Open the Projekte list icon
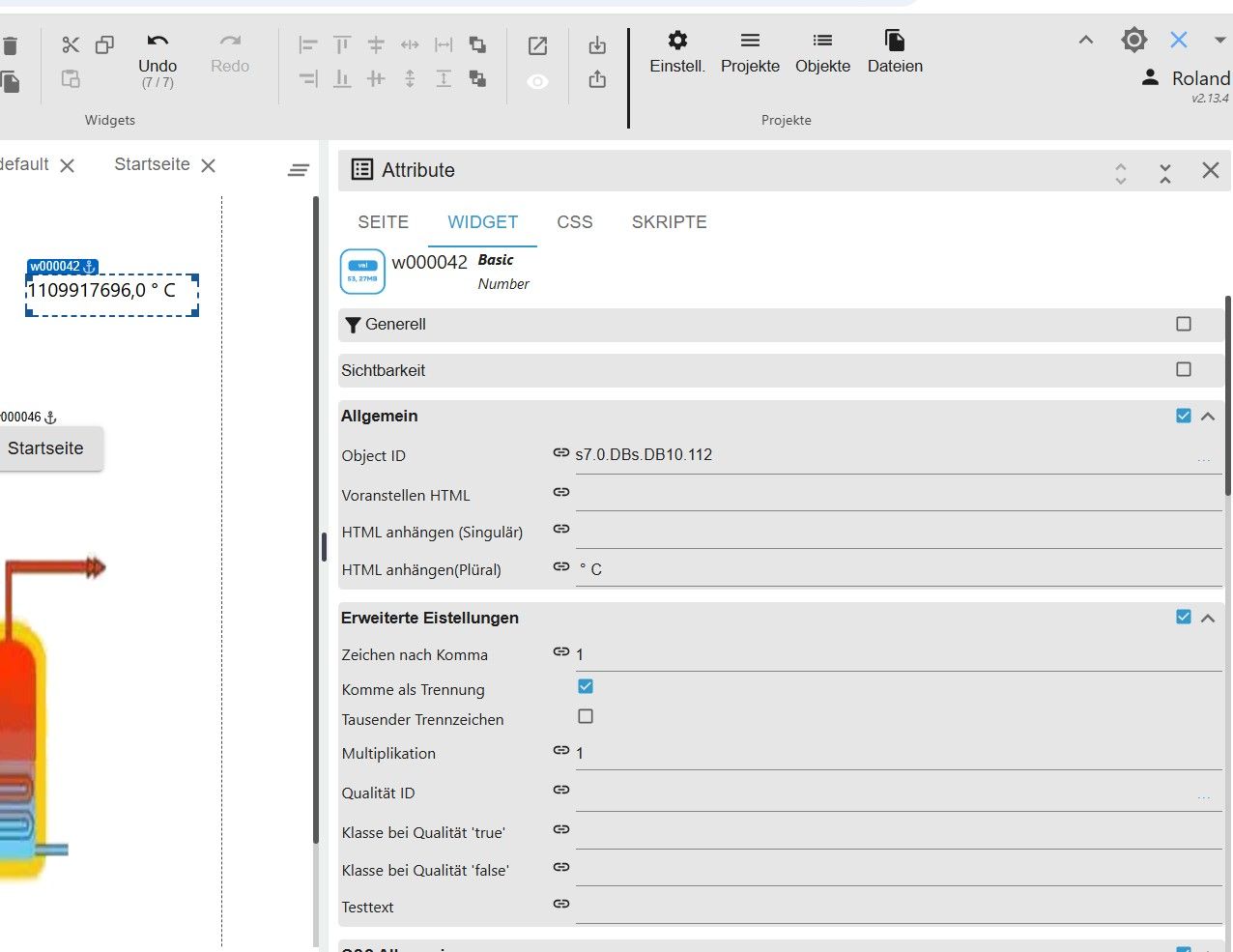 click(750, 41)
